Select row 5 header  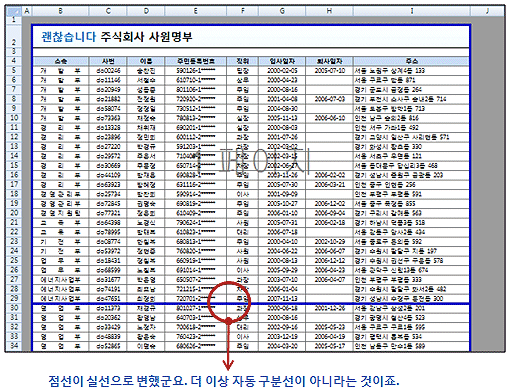(x=14, y=71)
